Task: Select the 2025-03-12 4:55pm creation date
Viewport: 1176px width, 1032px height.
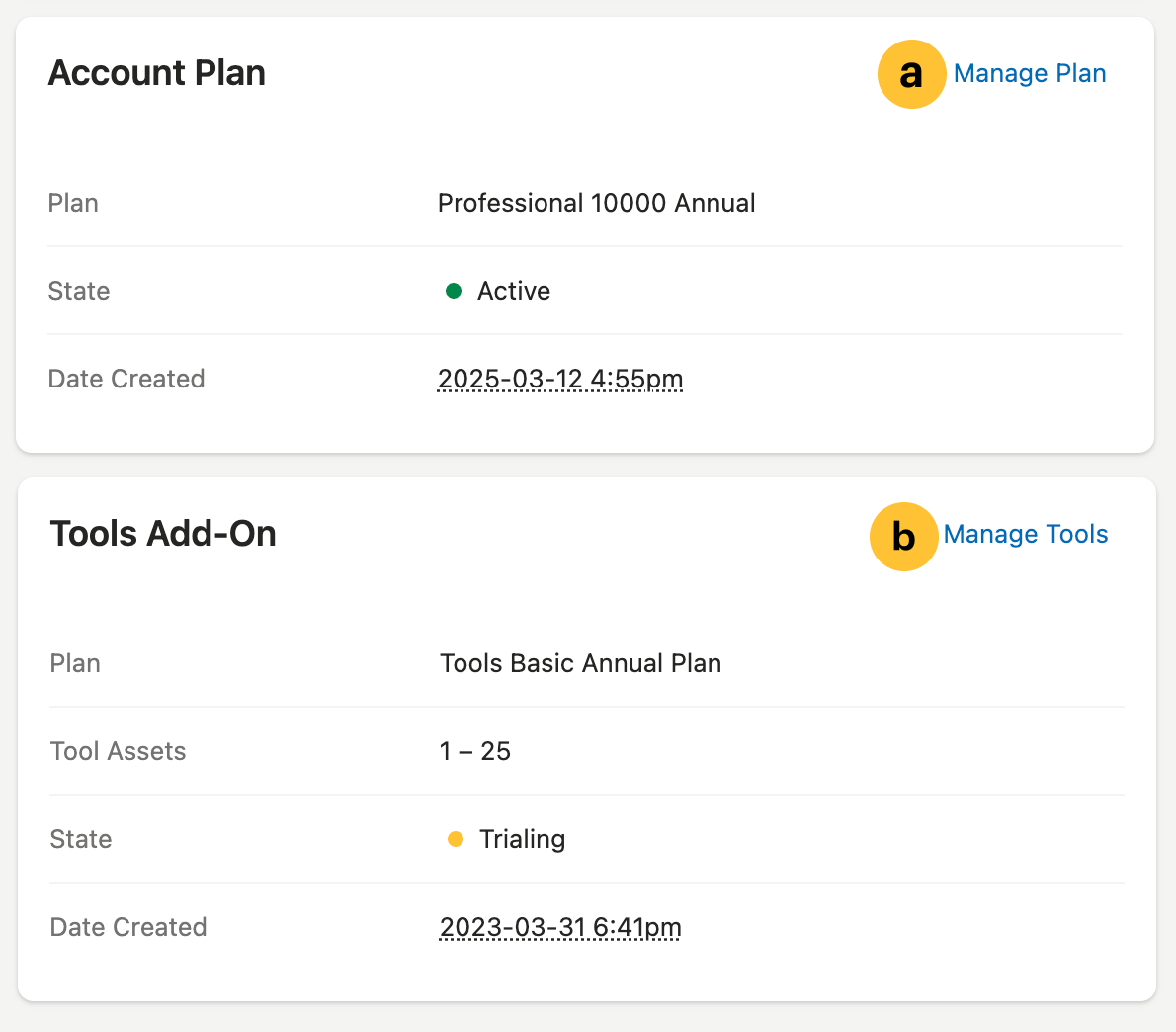Action: coord(560,379)
